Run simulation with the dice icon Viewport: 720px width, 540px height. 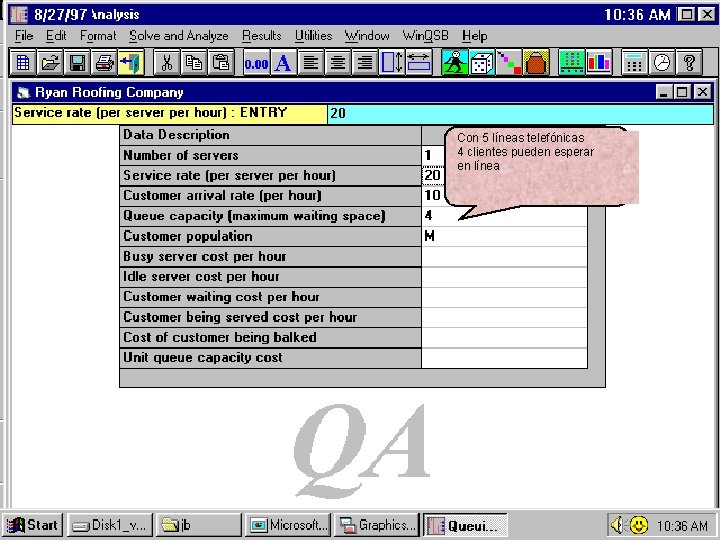(482, 62)
